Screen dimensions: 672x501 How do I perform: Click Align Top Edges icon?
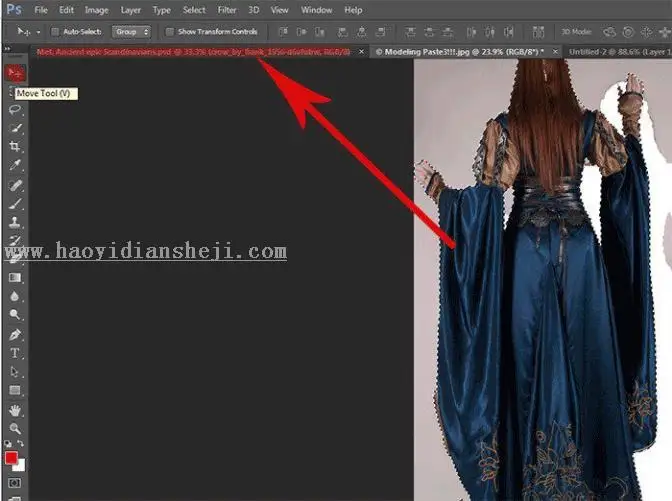click(x=283, y=32)
